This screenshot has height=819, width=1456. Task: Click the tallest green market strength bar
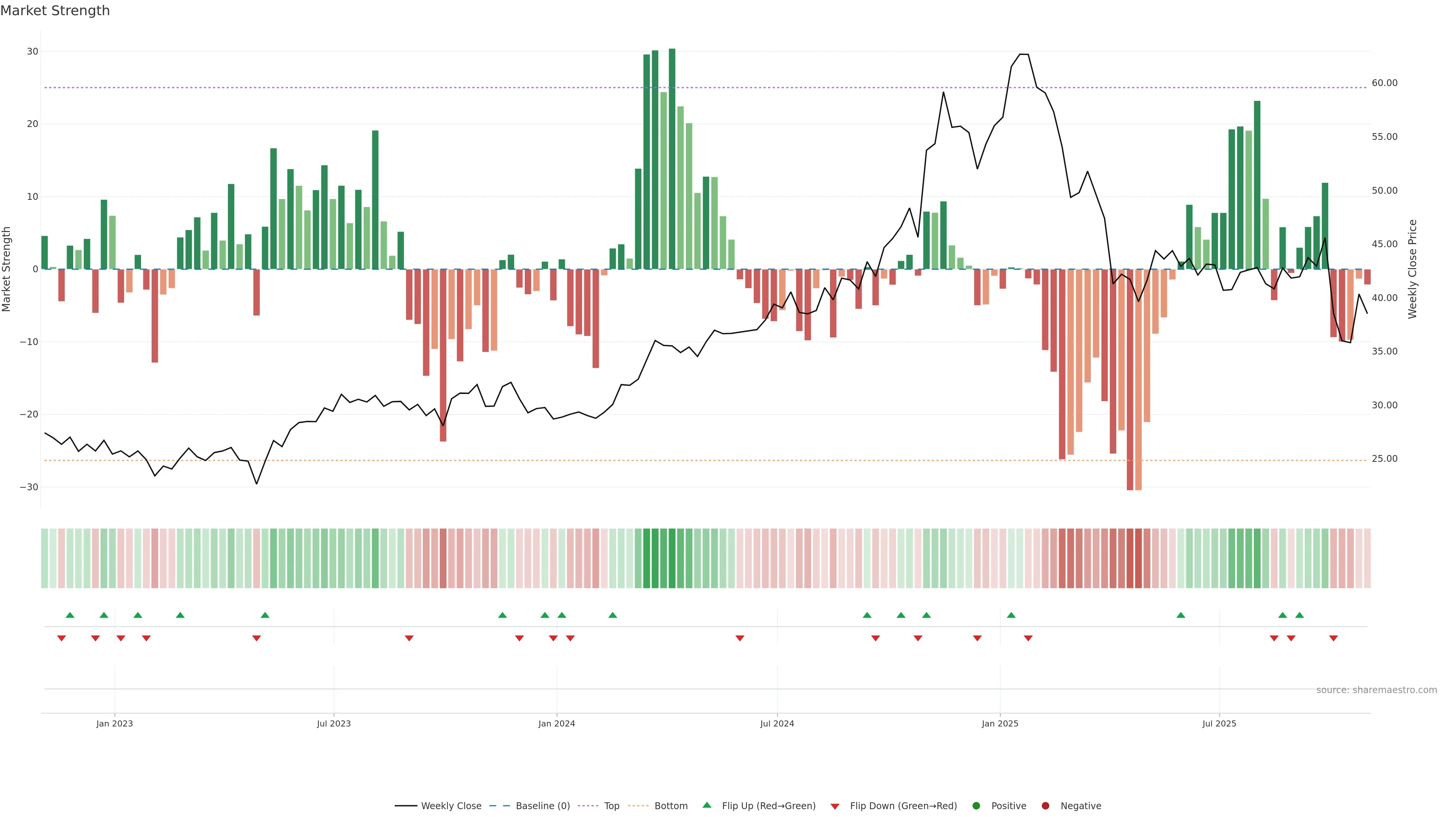(672, 158)
